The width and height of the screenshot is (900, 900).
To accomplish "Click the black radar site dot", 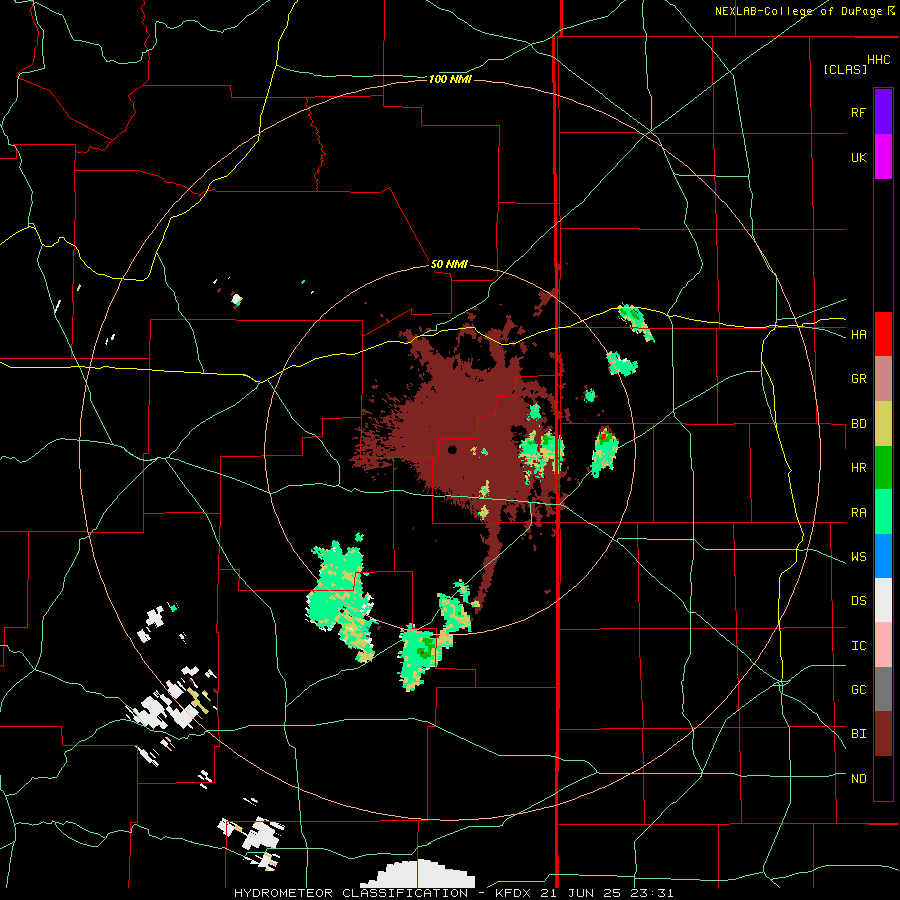I will point(452,449).
